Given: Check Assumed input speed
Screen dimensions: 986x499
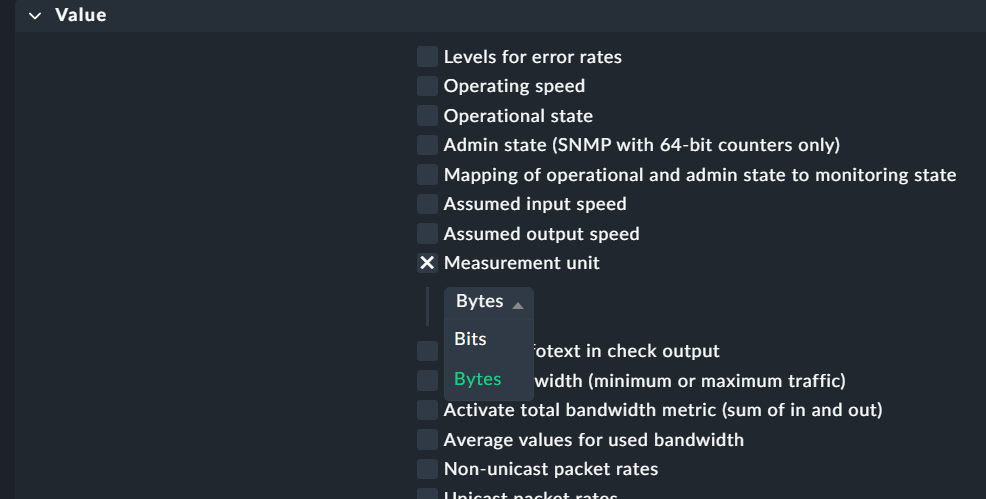Looking at the screenshot, I should coord(427,204).
